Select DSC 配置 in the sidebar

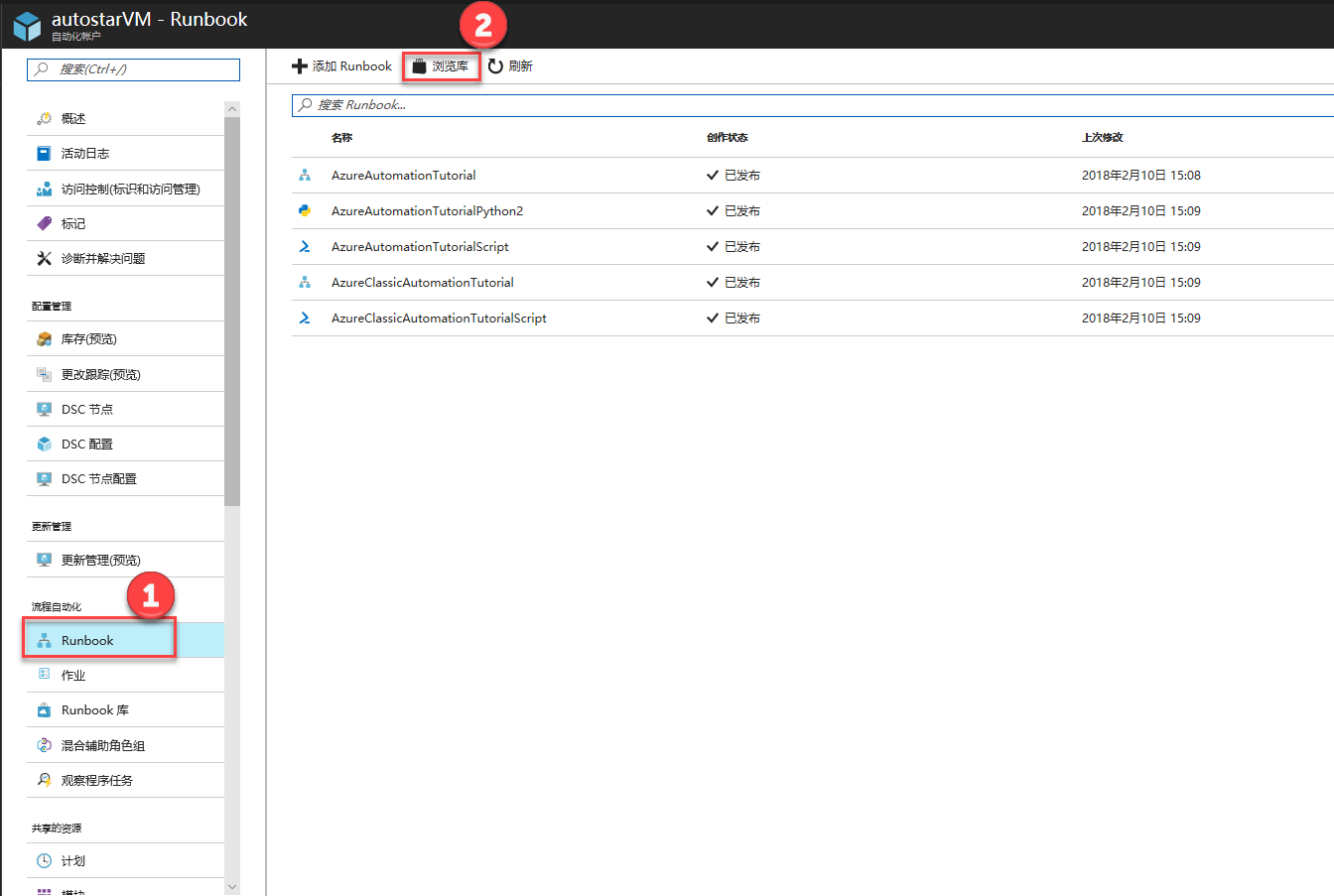coord(126,444)
